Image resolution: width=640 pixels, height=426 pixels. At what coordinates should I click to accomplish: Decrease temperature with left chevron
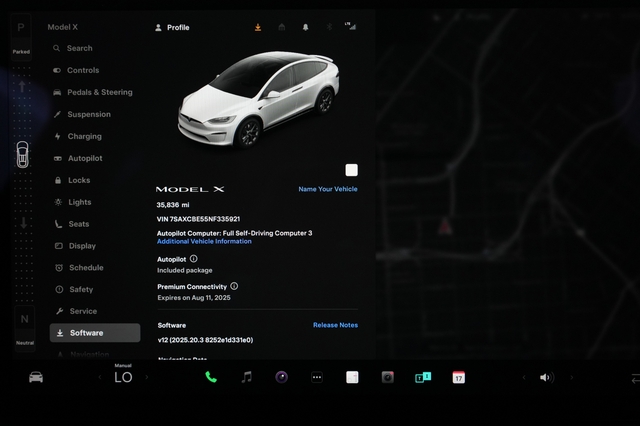100,377
